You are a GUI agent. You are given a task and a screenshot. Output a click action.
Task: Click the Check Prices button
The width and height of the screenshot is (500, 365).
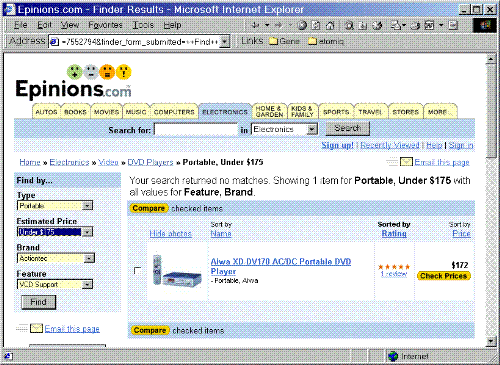(443, 276)
